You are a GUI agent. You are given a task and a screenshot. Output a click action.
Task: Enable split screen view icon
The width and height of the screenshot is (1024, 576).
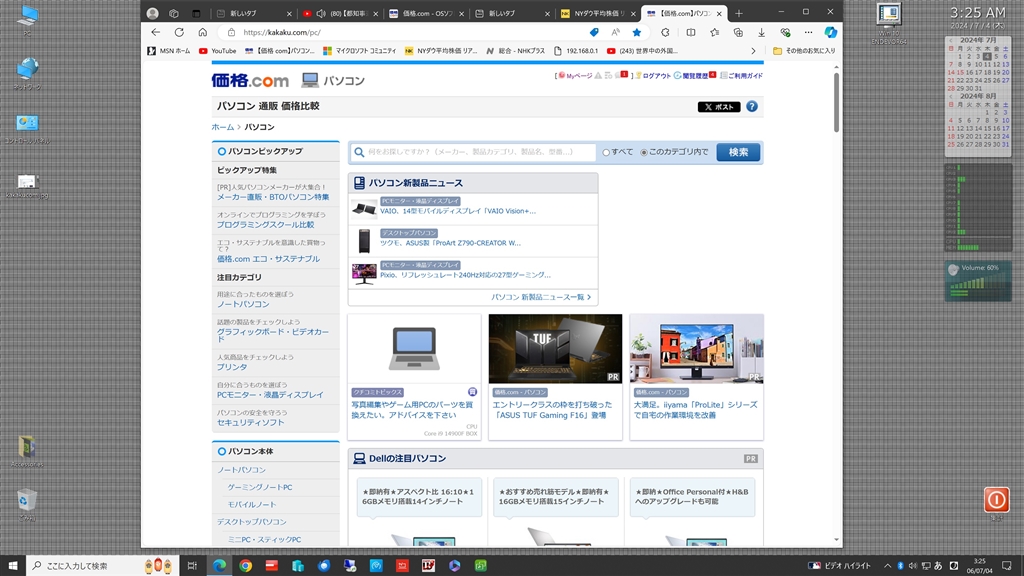(691, 32)
